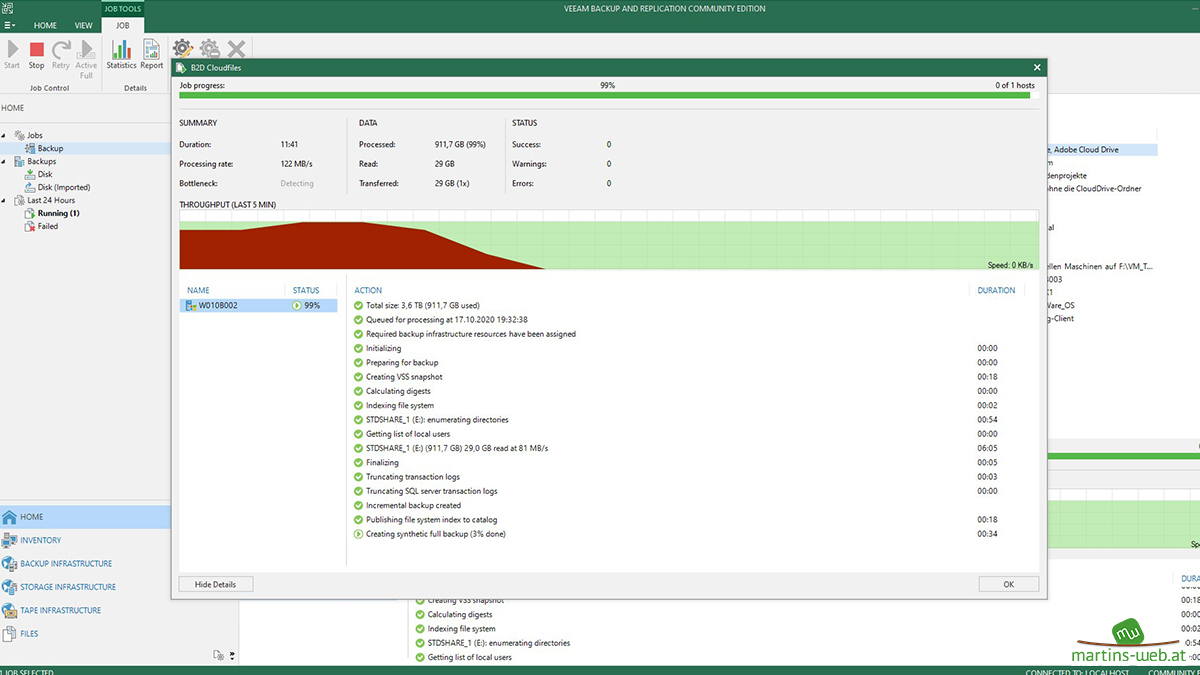Click the ACTION column header
This screenshot has width=1200, height=675.
(x=368, y=290)
